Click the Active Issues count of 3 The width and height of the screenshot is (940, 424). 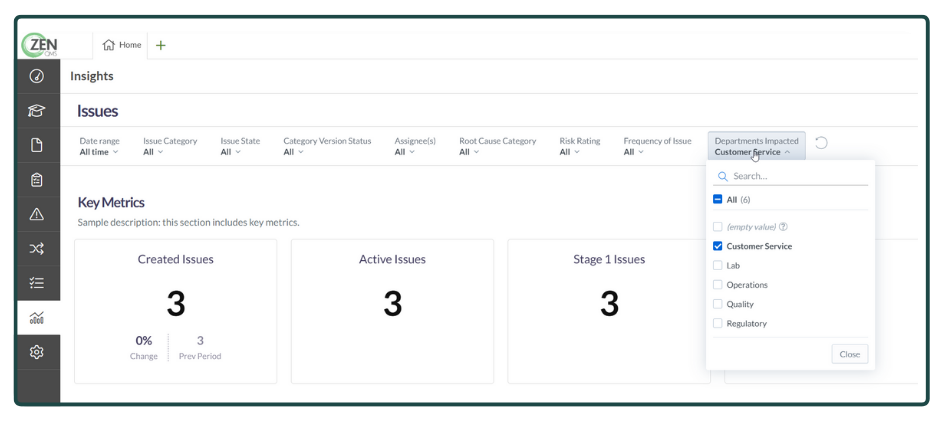pos(393,304)
